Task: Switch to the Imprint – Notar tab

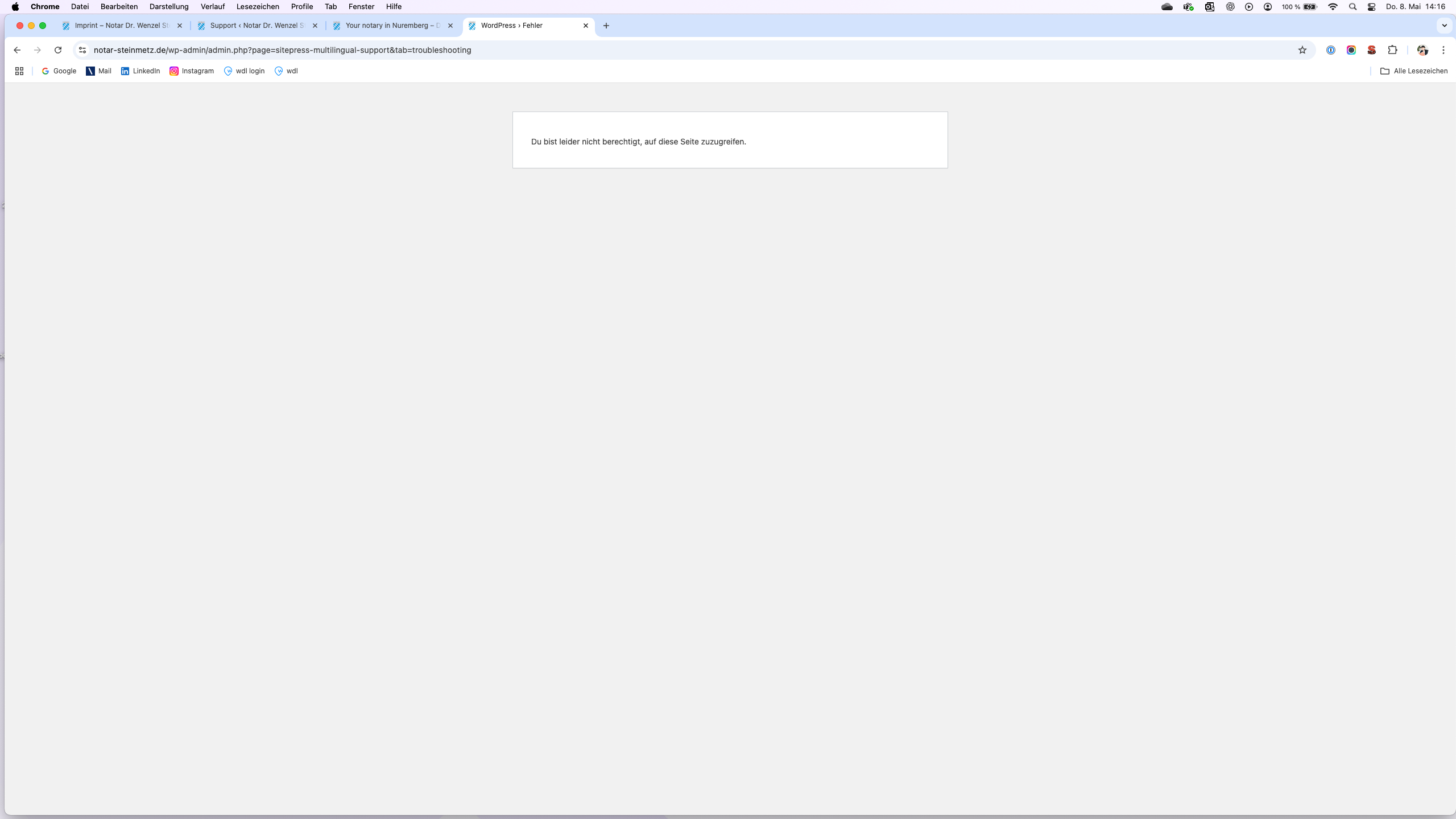Action: 121,26
